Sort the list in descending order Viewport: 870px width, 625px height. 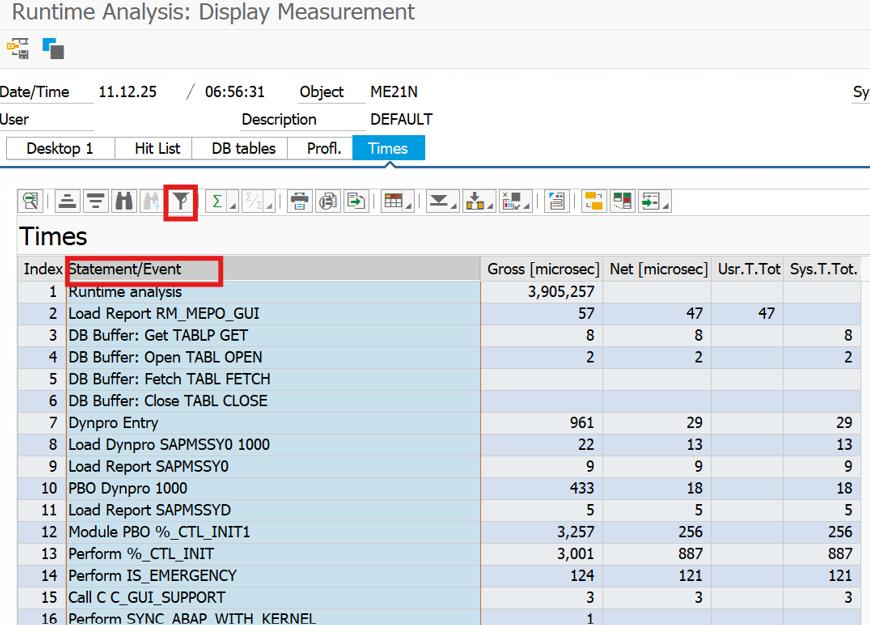pyautogui.click(x=96, y=201)
